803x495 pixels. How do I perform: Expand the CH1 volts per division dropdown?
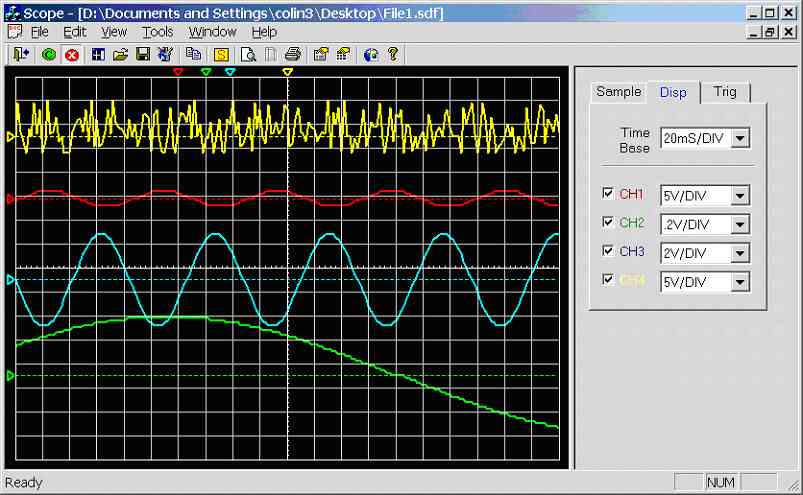[x=740, y=196]
